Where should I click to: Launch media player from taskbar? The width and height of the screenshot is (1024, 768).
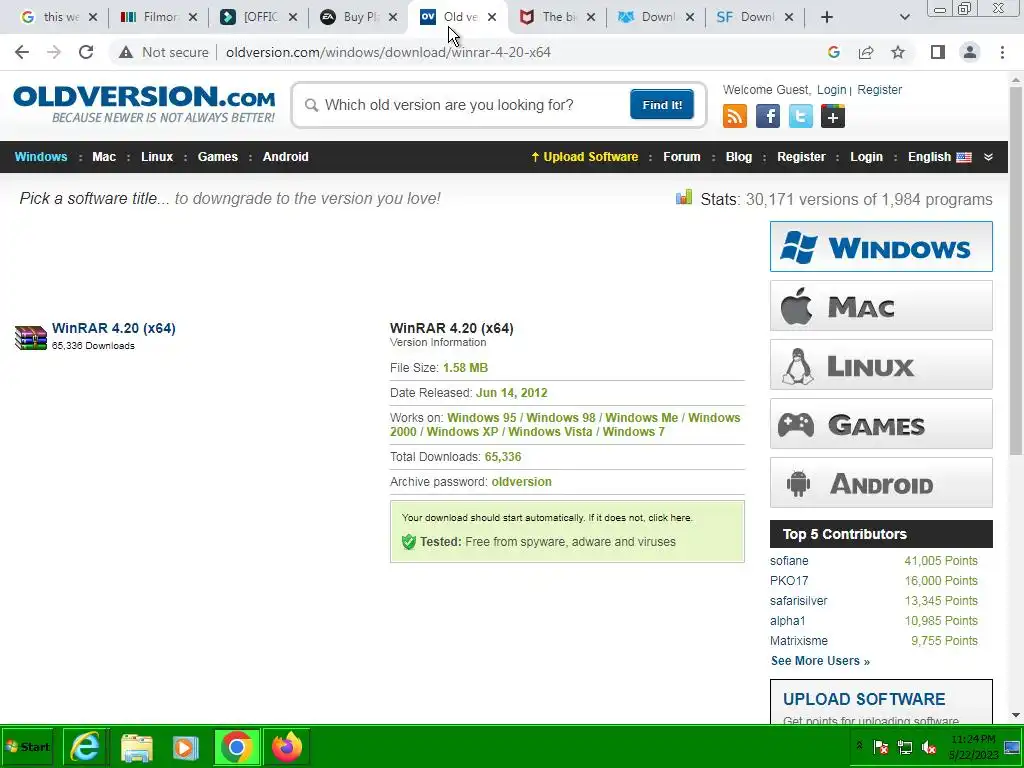tap(185, 746)
